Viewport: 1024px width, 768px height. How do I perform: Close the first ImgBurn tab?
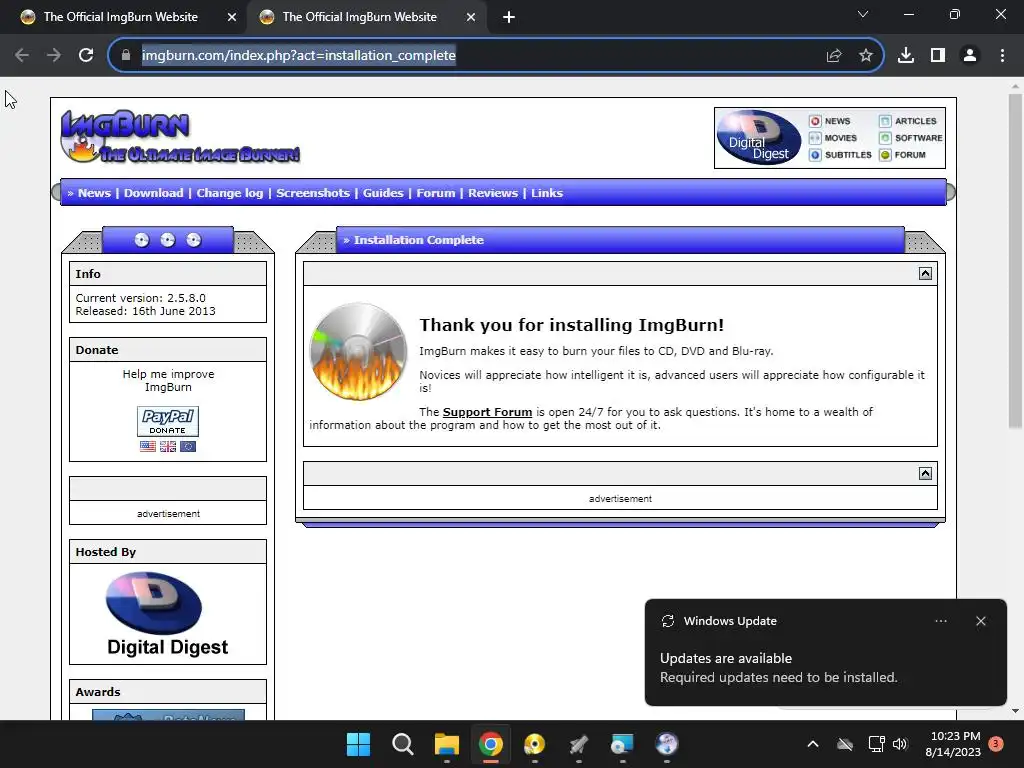232,17
